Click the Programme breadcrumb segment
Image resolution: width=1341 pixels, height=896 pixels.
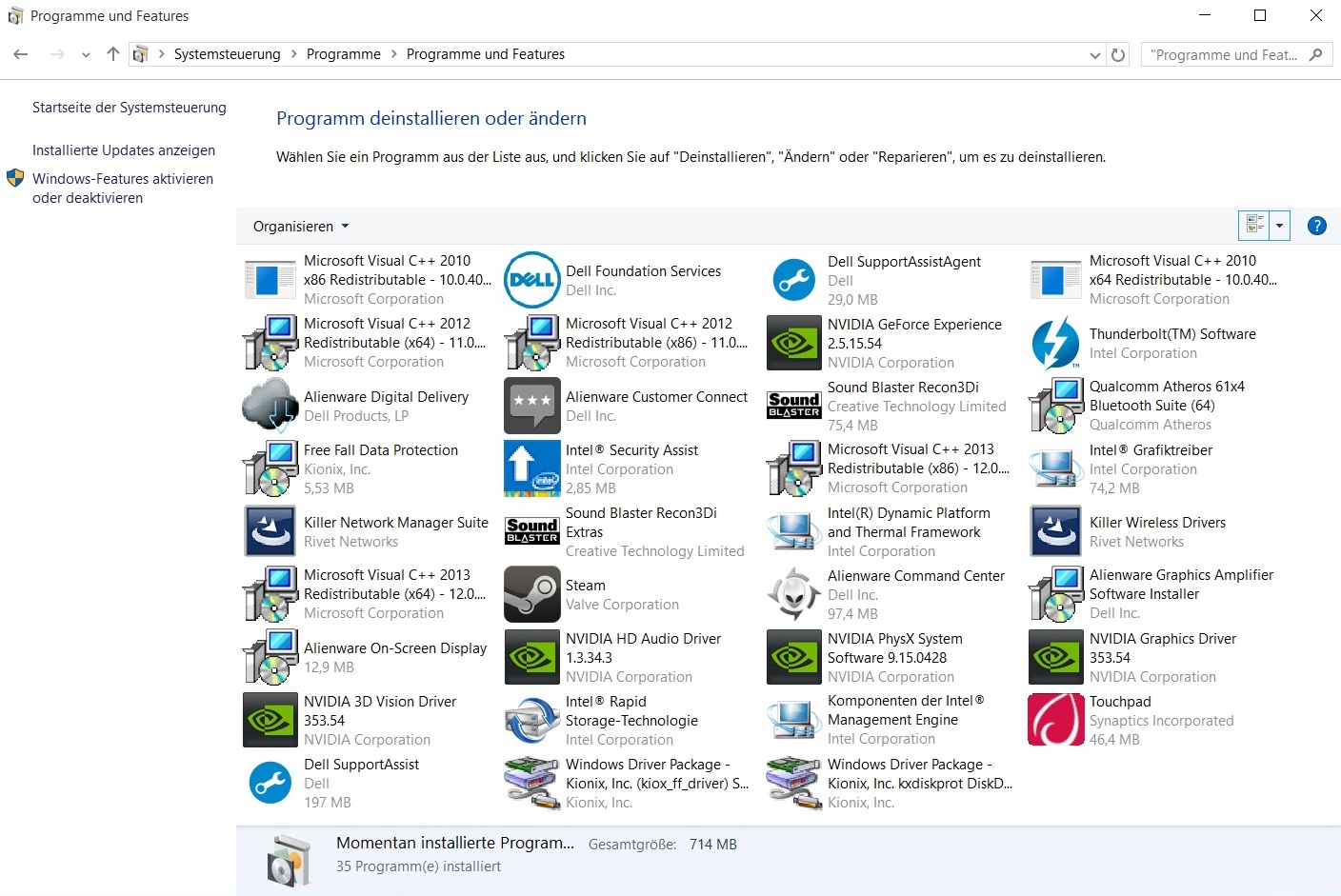pyautogui.click(x=343, y=54)
